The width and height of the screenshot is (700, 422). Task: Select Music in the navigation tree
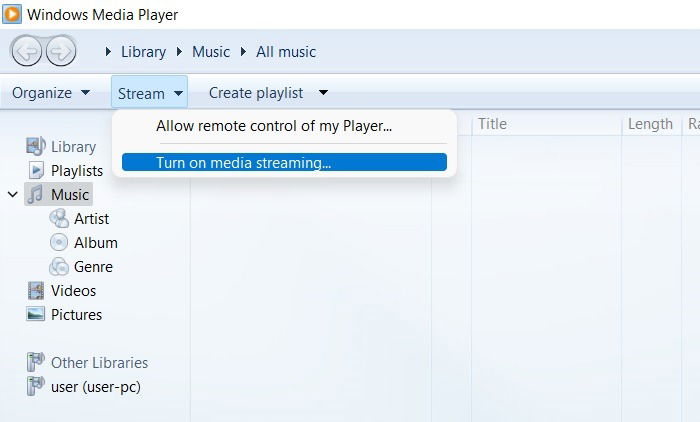tap(70, 194)
